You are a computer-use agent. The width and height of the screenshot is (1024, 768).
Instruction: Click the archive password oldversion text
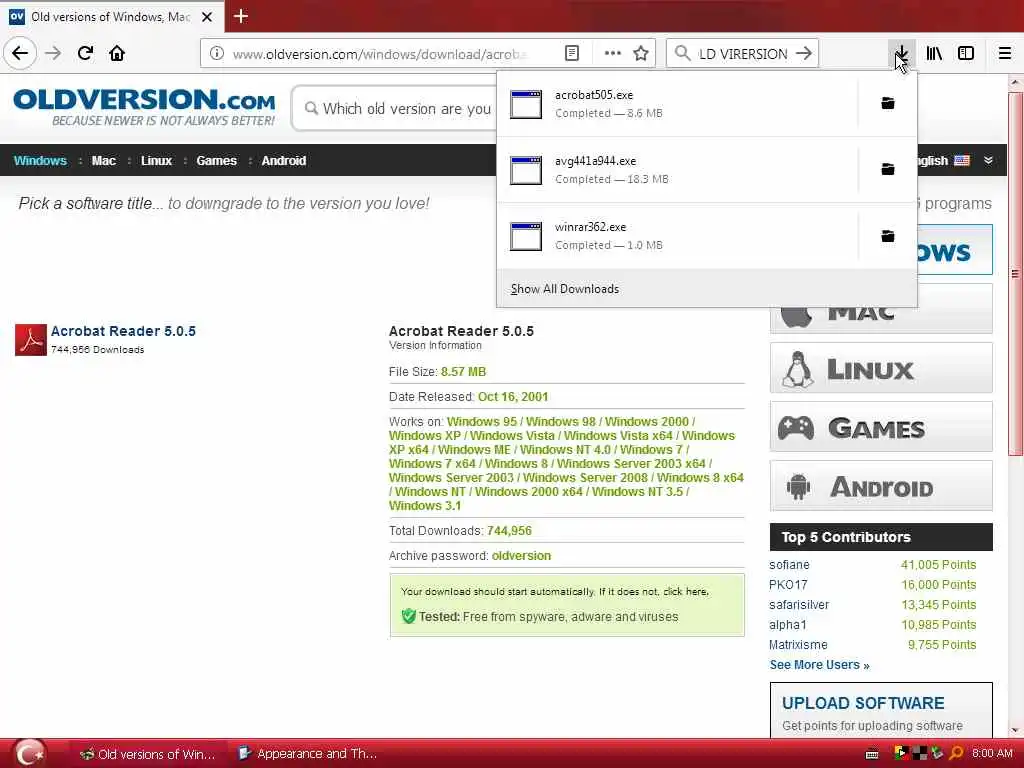521,556
